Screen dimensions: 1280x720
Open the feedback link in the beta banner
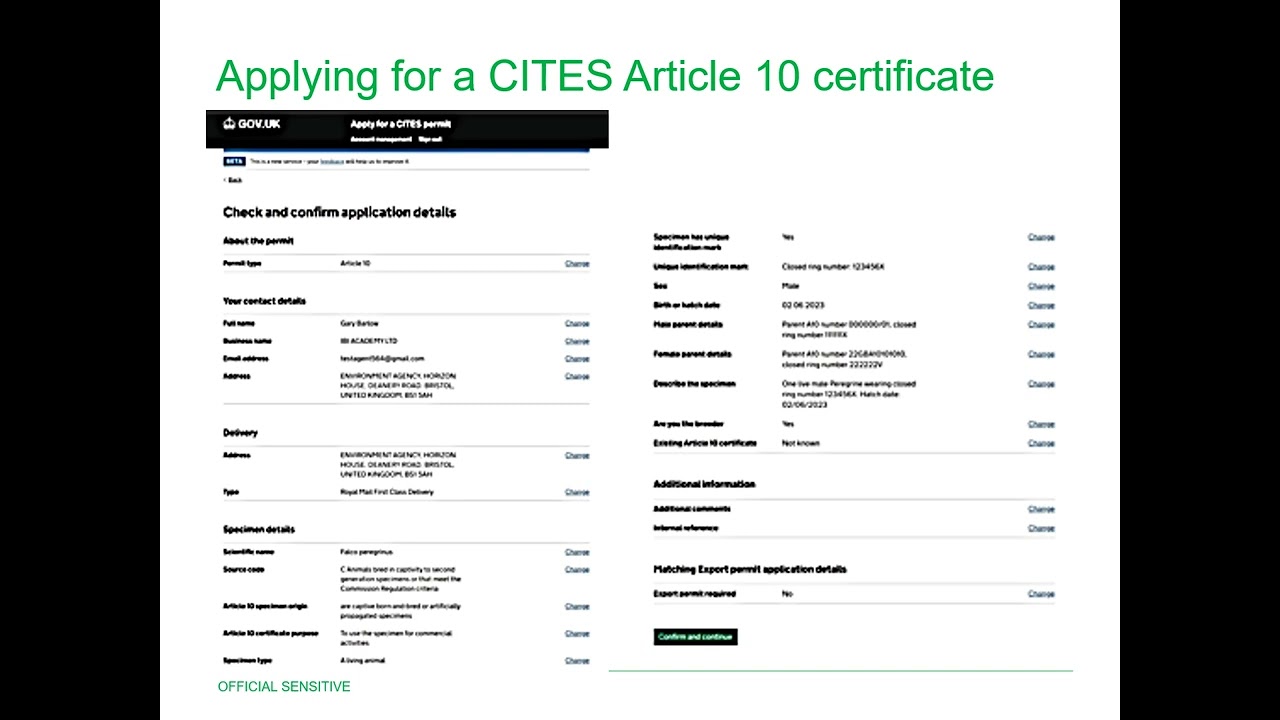pyautogui.click(x=332, y=161)
